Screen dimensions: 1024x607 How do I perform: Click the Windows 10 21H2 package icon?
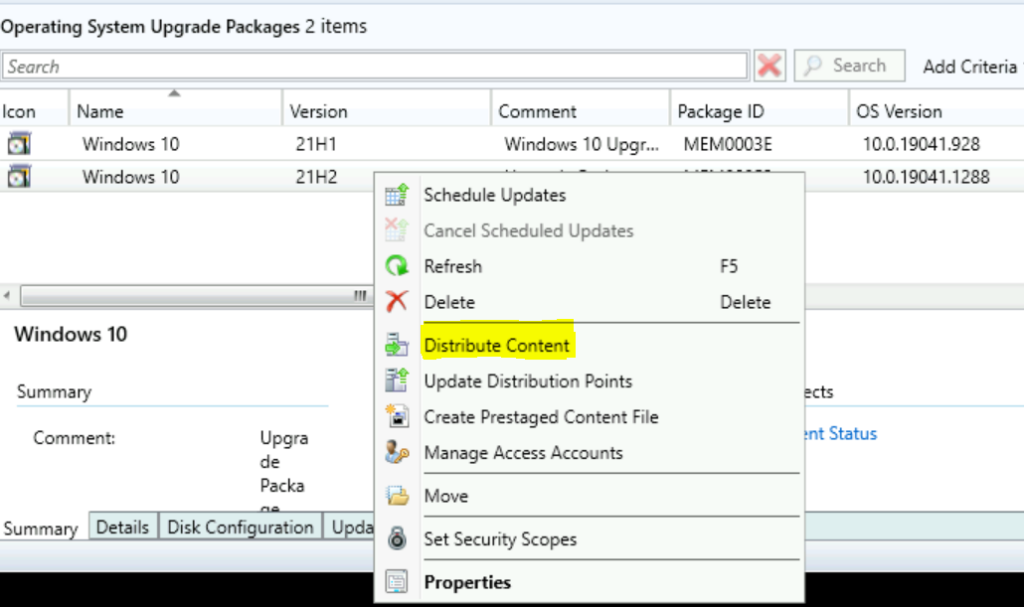tap(19, 176)
